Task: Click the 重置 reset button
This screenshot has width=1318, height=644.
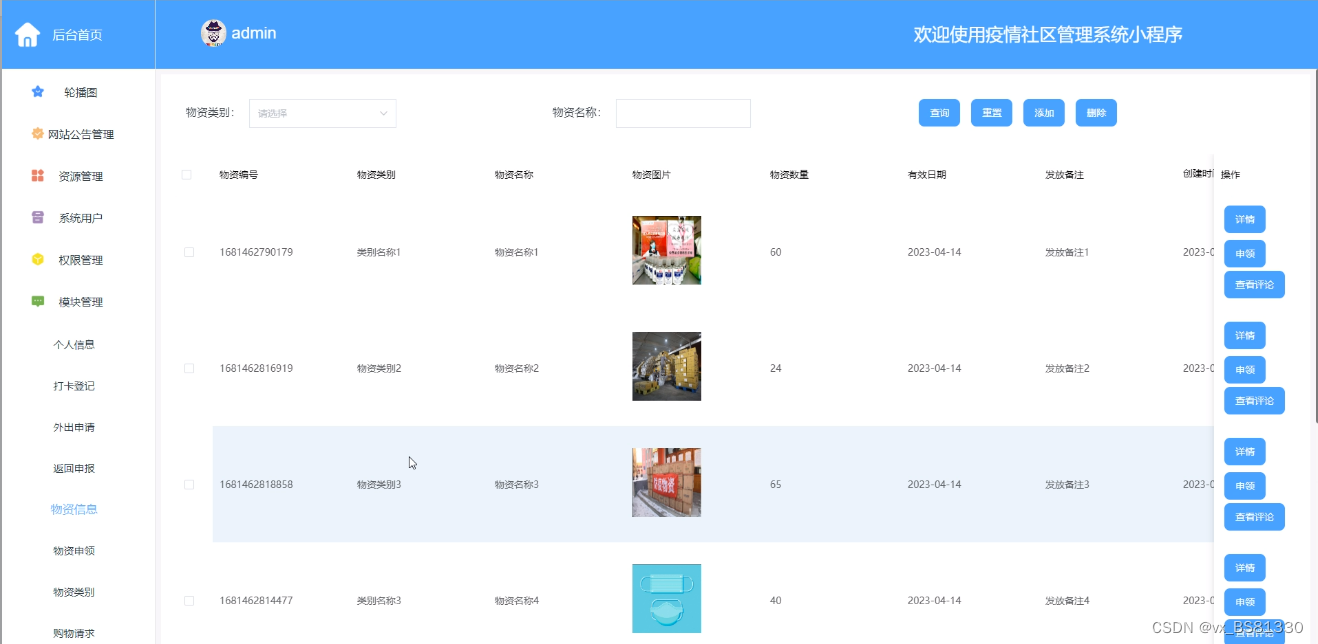Action: [992, 113]
